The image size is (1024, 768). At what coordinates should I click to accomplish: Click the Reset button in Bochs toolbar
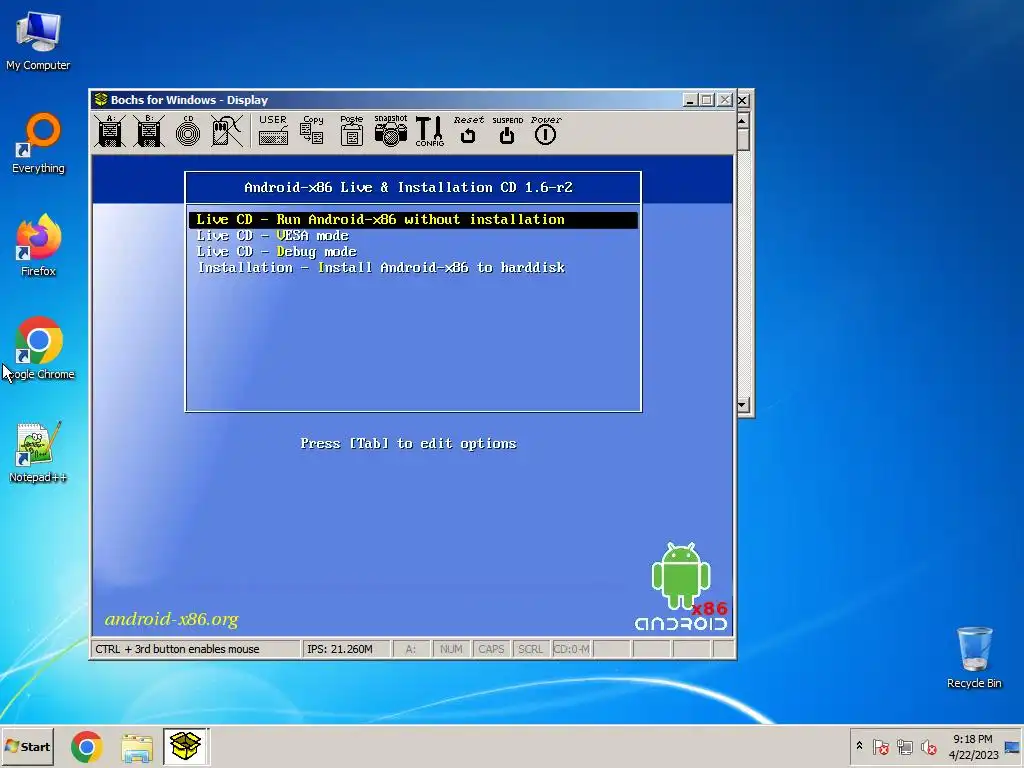468,130
